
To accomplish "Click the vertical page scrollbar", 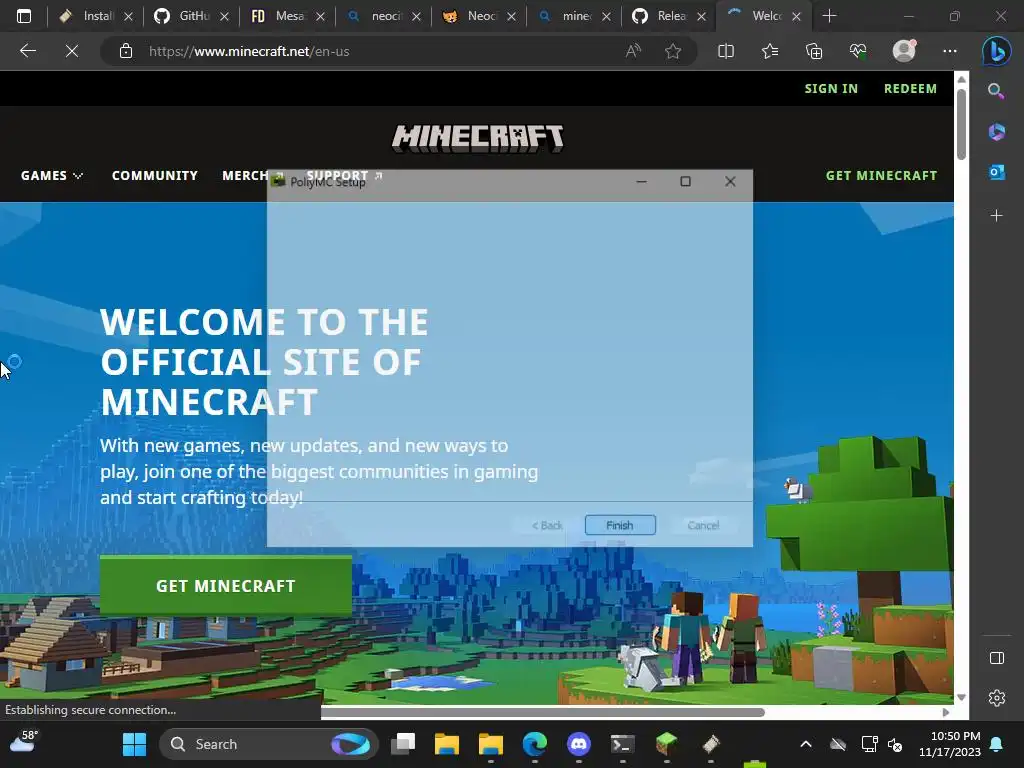I will pos(961,124).
